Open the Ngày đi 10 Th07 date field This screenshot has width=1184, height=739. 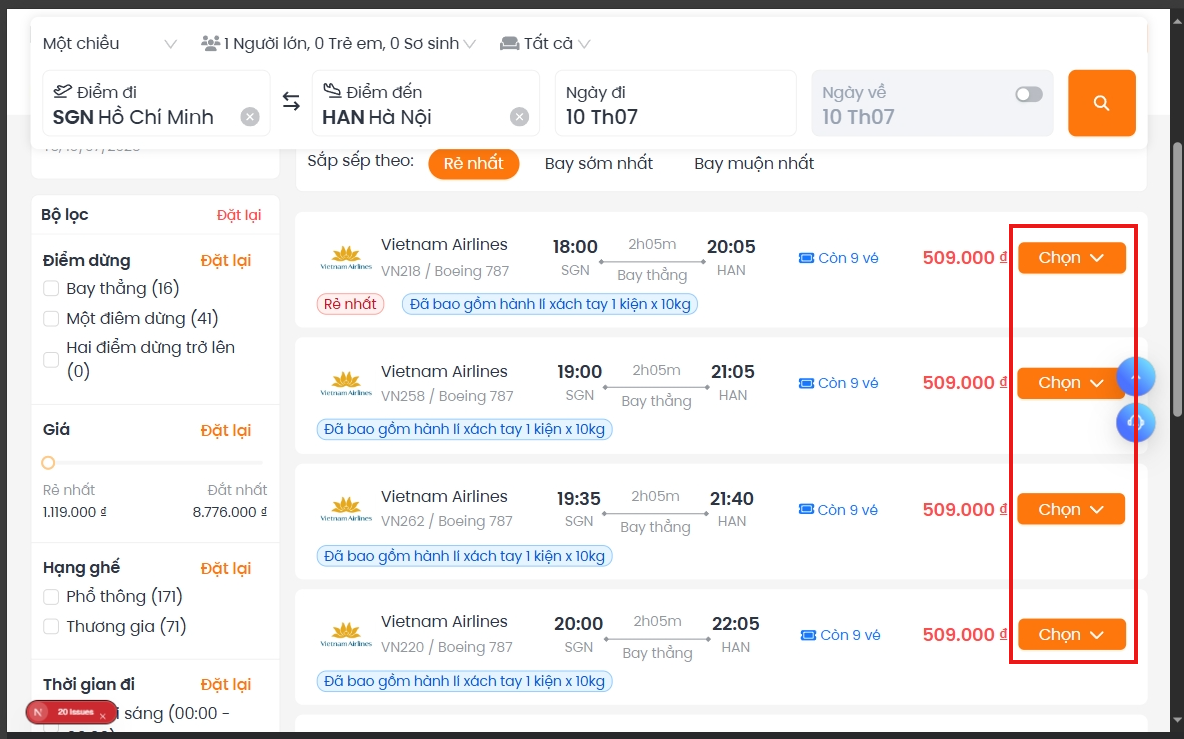676,103
